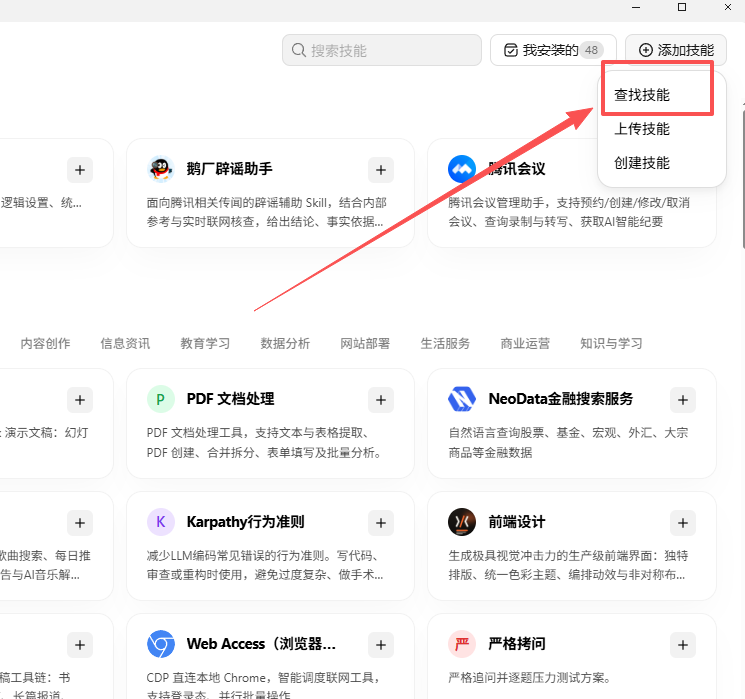Click the red 严 icon of 严格拷问
The image size is (745, 699).
(x=462, y=644)
